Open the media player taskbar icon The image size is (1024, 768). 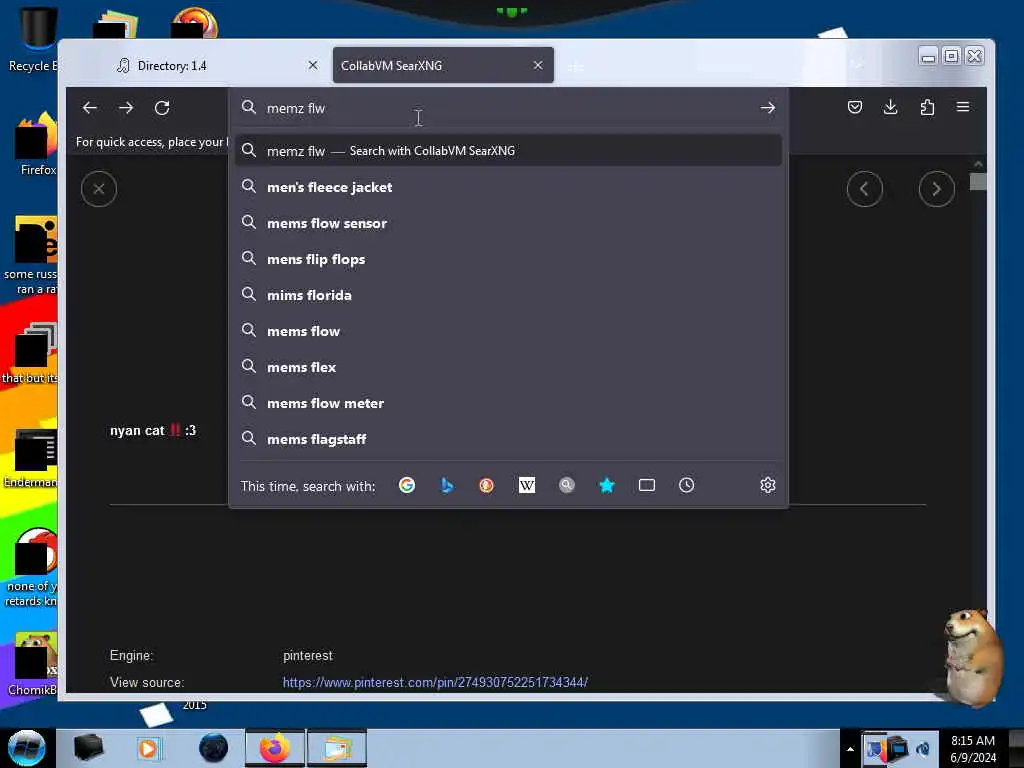click(148, 748)
